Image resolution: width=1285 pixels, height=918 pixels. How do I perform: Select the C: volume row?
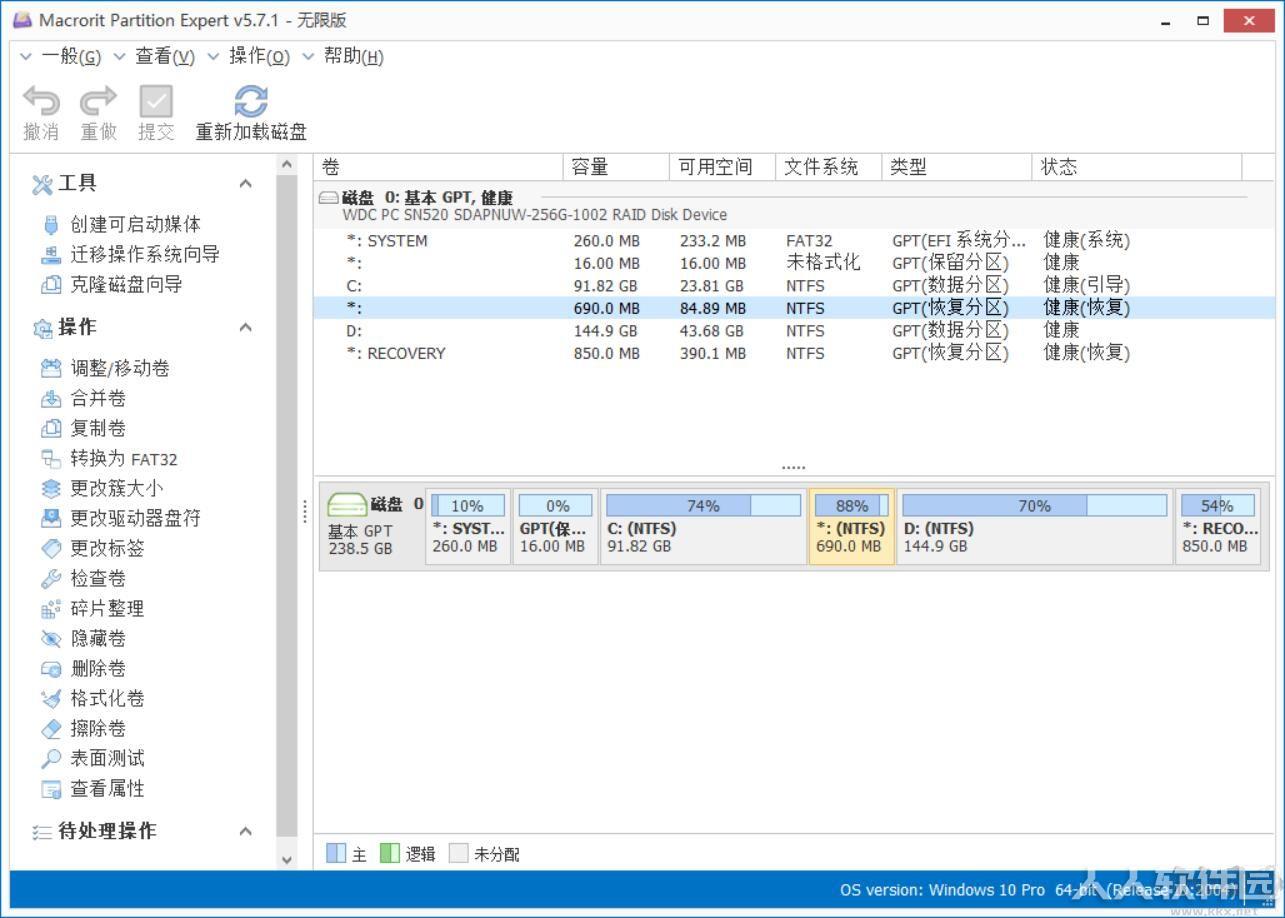[x=794, y=286]
